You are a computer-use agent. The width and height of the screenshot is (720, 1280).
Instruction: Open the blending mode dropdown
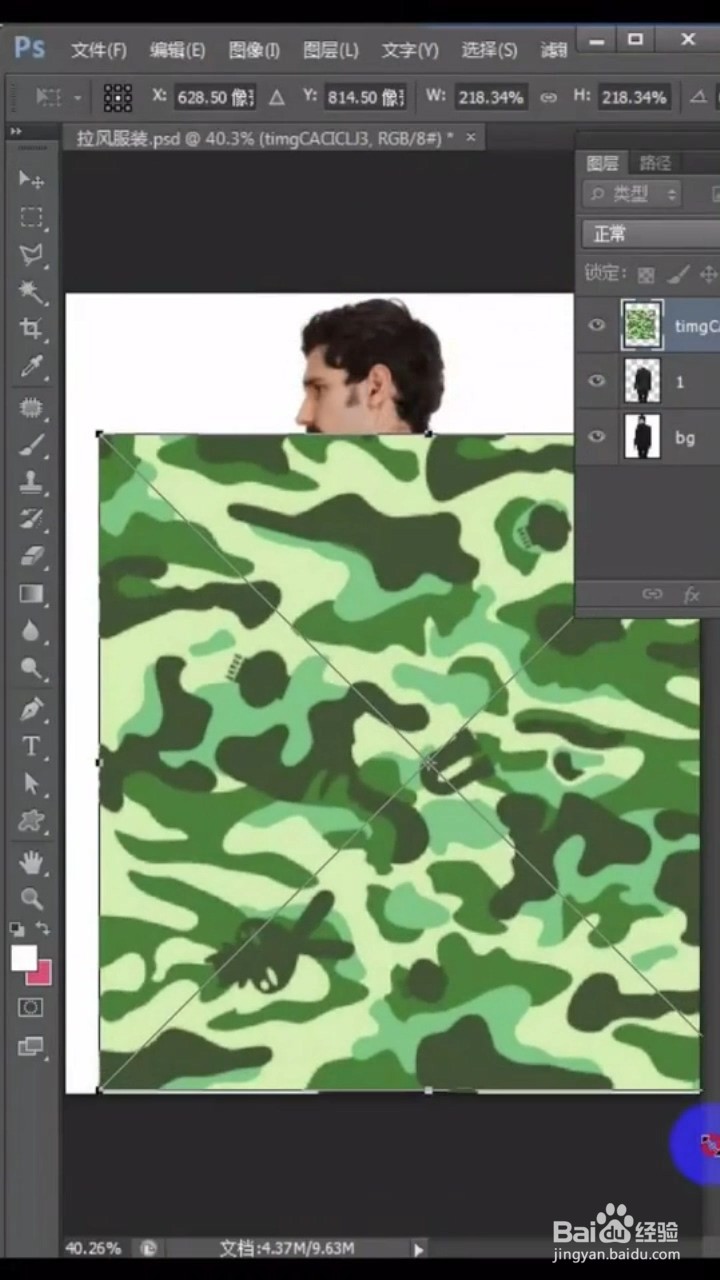click(x=651, y=233)
